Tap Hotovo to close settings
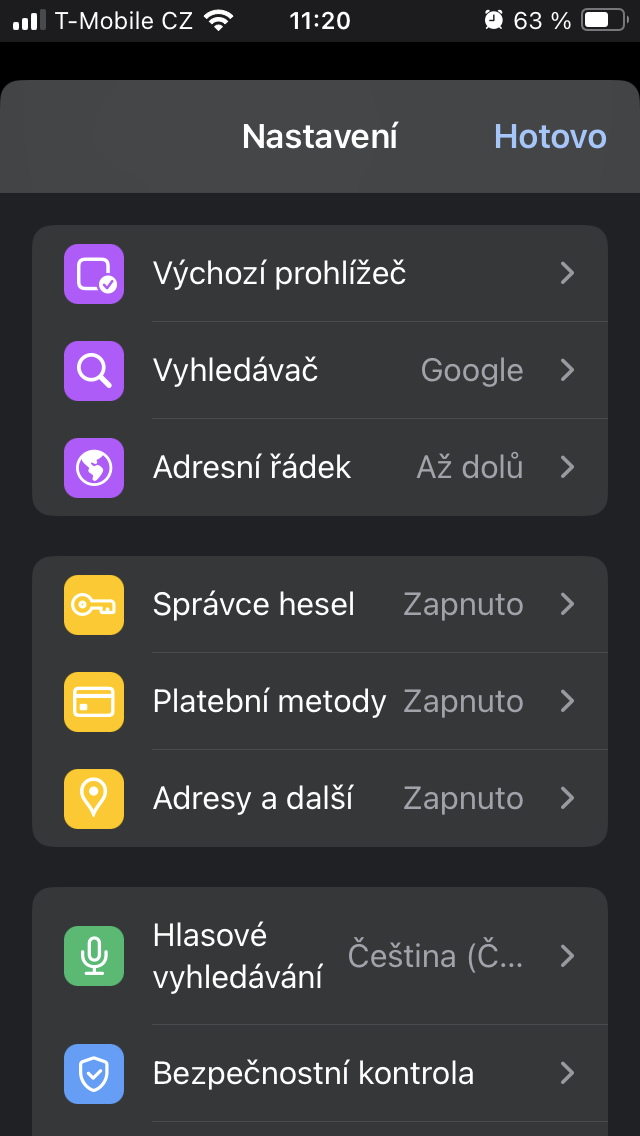The width and height of the screenshot is (640, 1136). (550, 136)
